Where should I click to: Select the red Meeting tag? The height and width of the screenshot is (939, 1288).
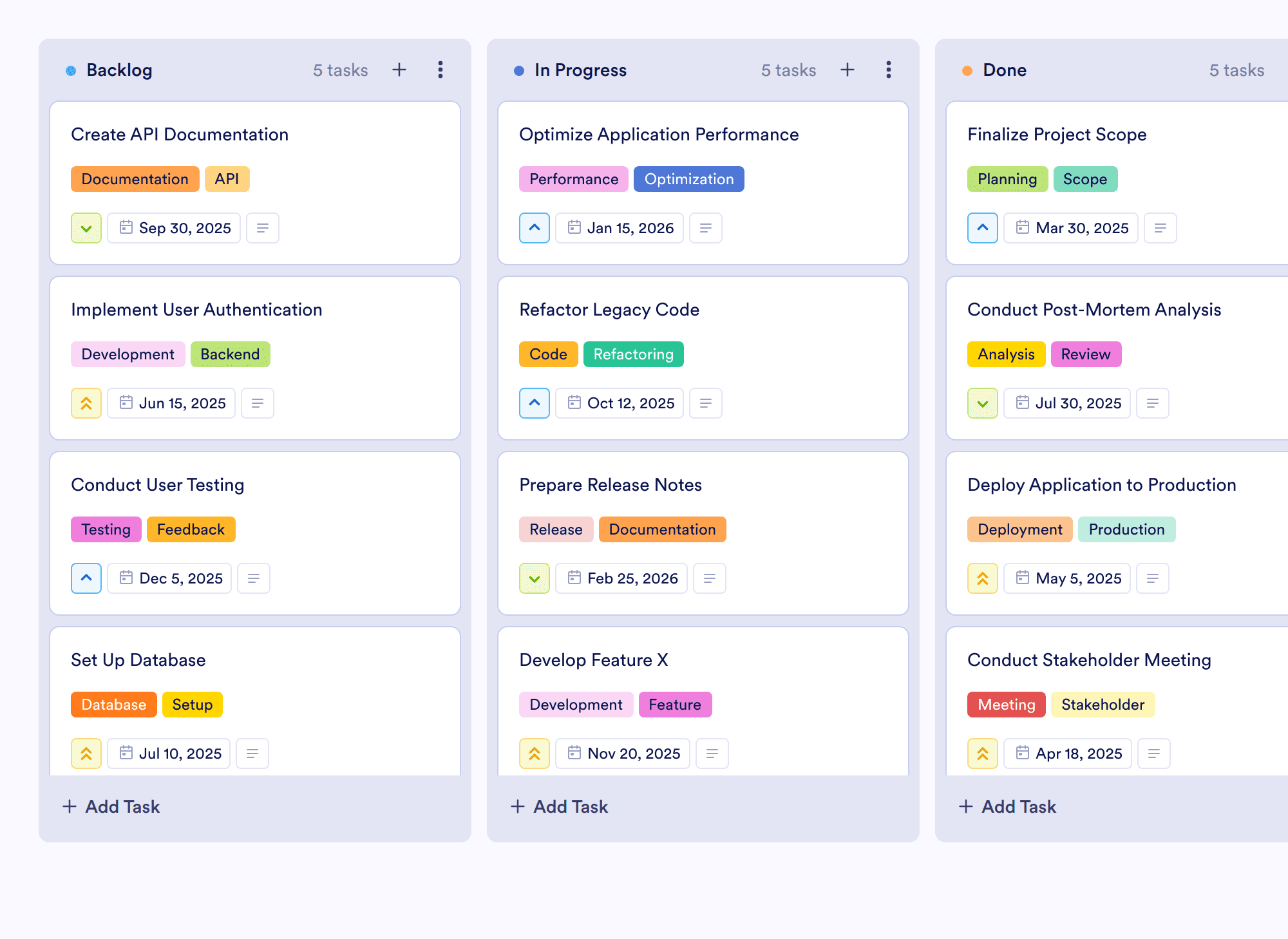point(1007,705)
